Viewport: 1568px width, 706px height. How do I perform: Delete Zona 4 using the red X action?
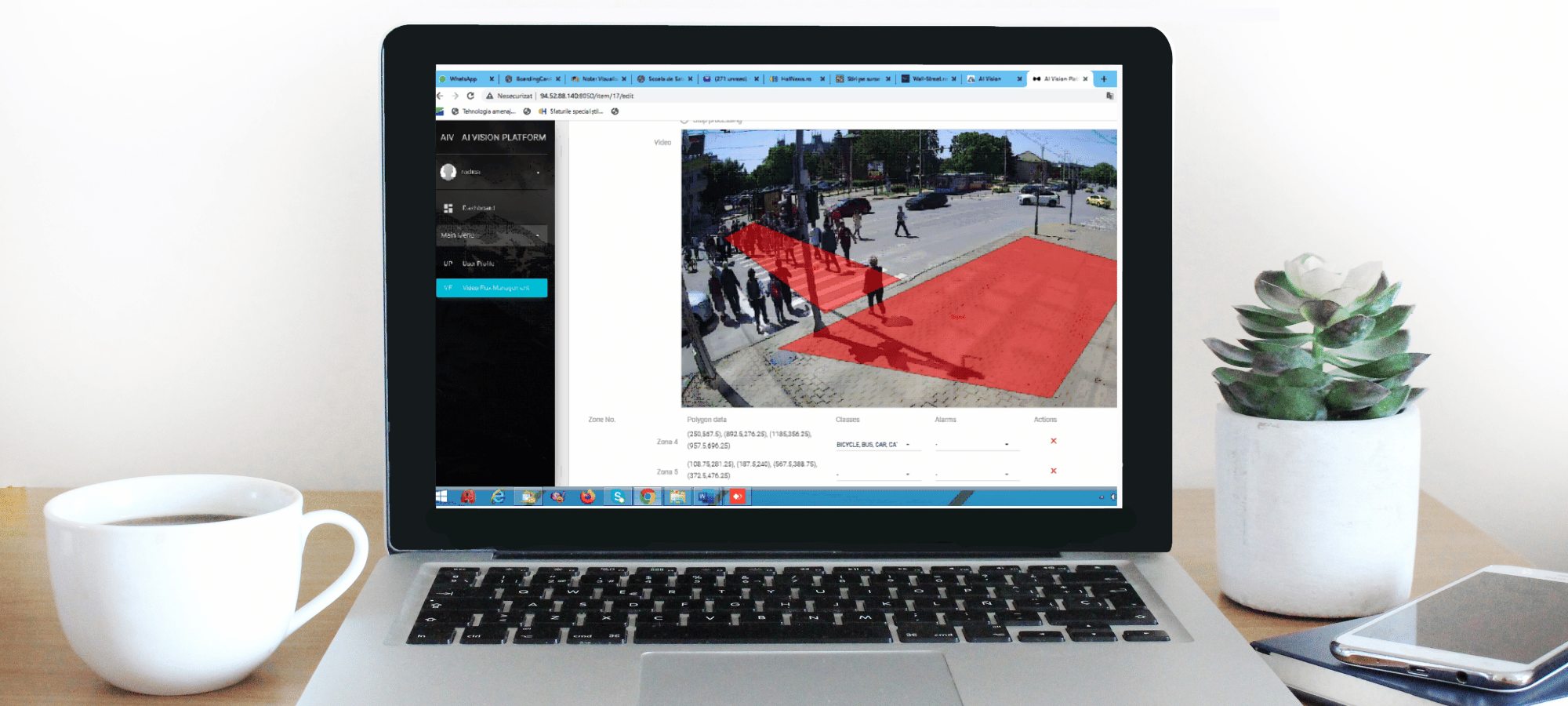pos(1053,441)
